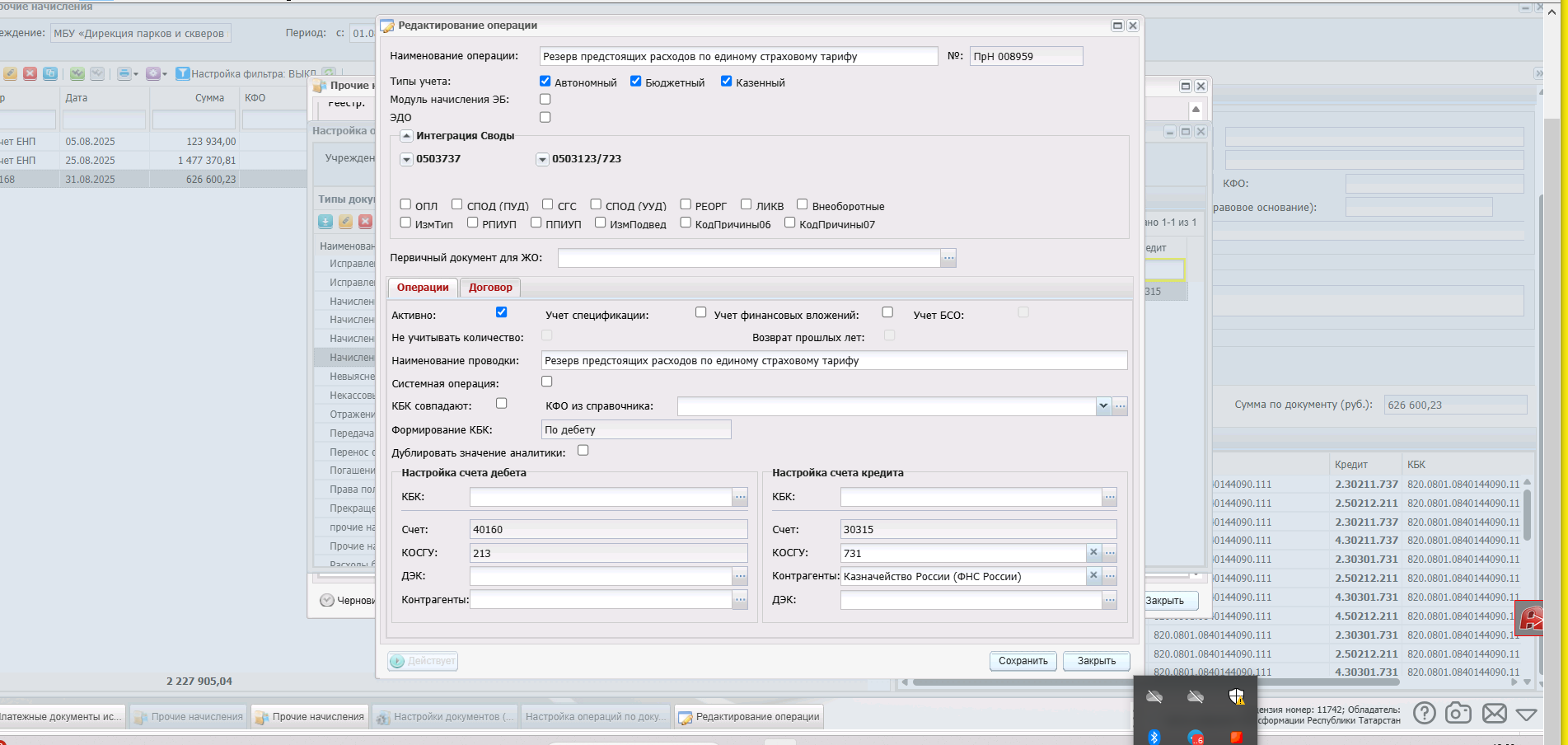
Task: Check the КодПричины07 option
Action: [789, 223]
